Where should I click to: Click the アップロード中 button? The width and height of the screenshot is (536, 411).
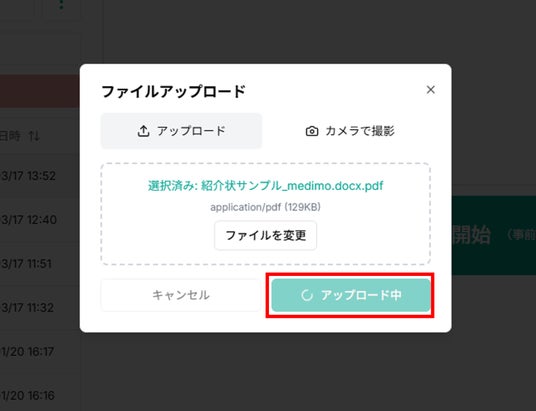coord(351,295)
